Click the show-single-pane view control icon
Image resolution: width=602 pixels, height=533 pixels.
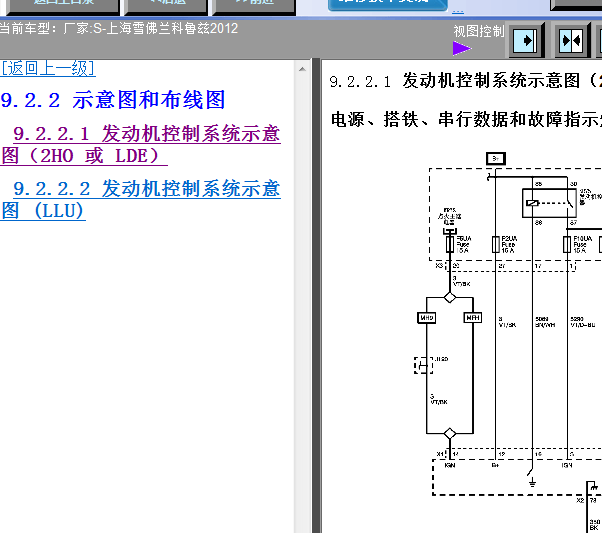(x=525, y=41)
